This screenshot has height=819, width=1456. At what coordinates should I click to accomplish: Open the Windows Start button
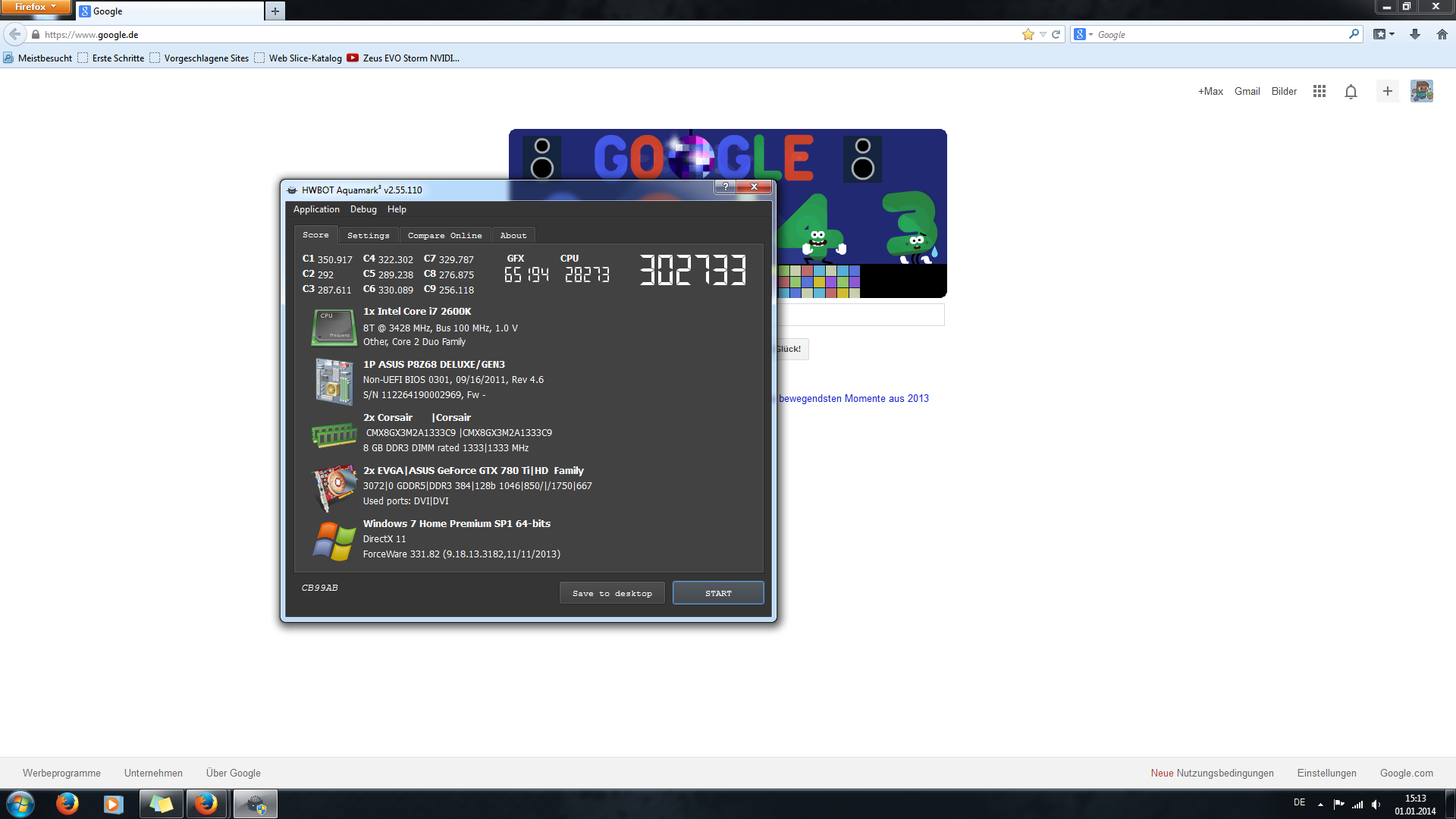pyautogui.click(x=20, y=804)
